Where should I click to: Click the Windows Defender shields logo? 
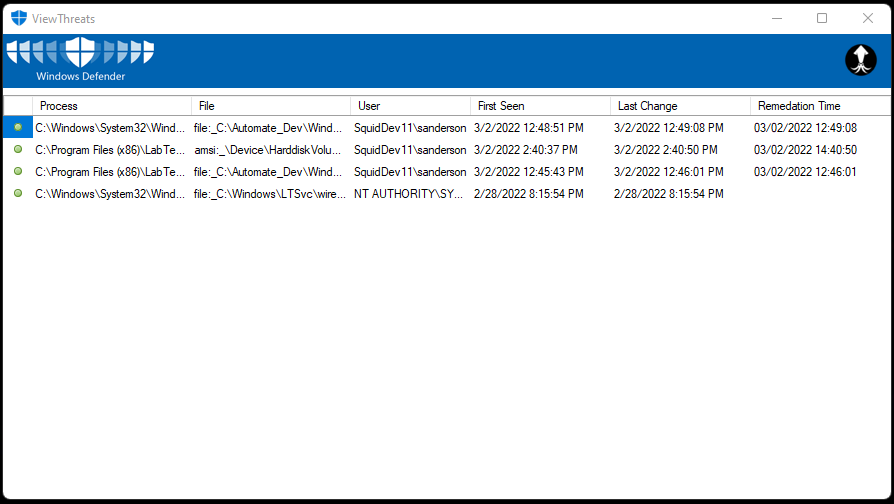(80, 53)
